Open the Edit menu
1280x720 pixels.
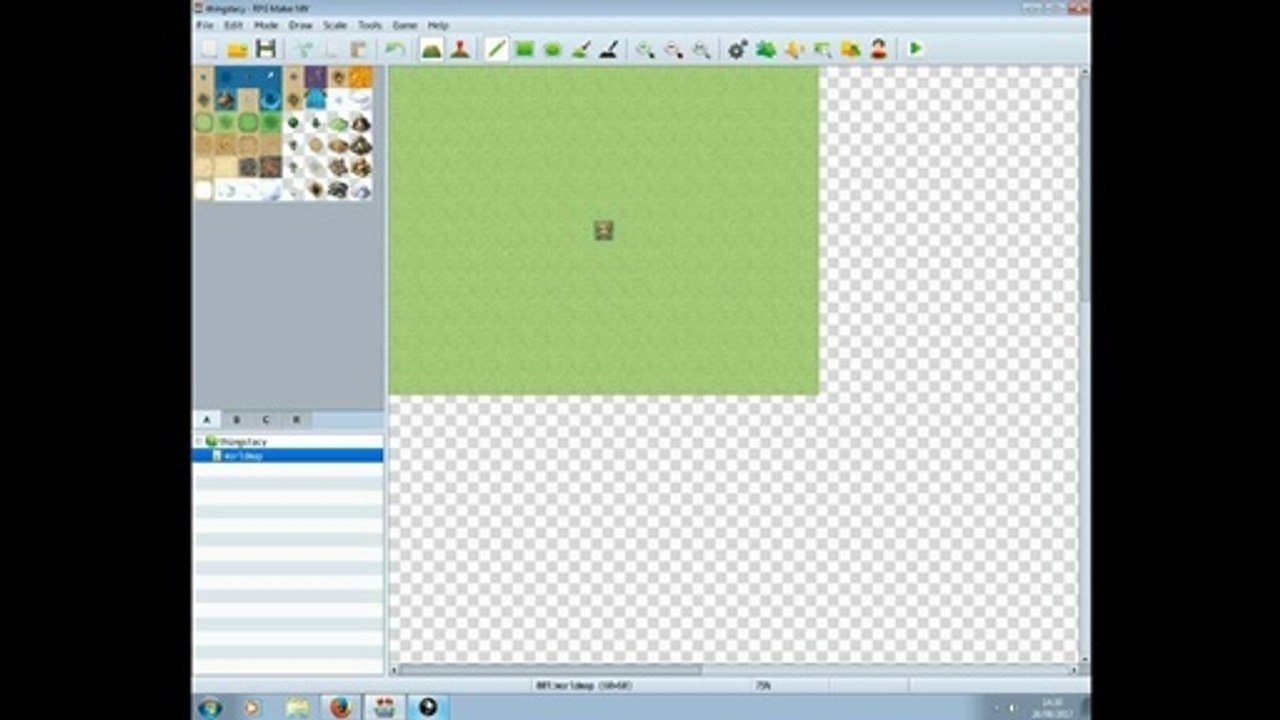pos(233,25)
